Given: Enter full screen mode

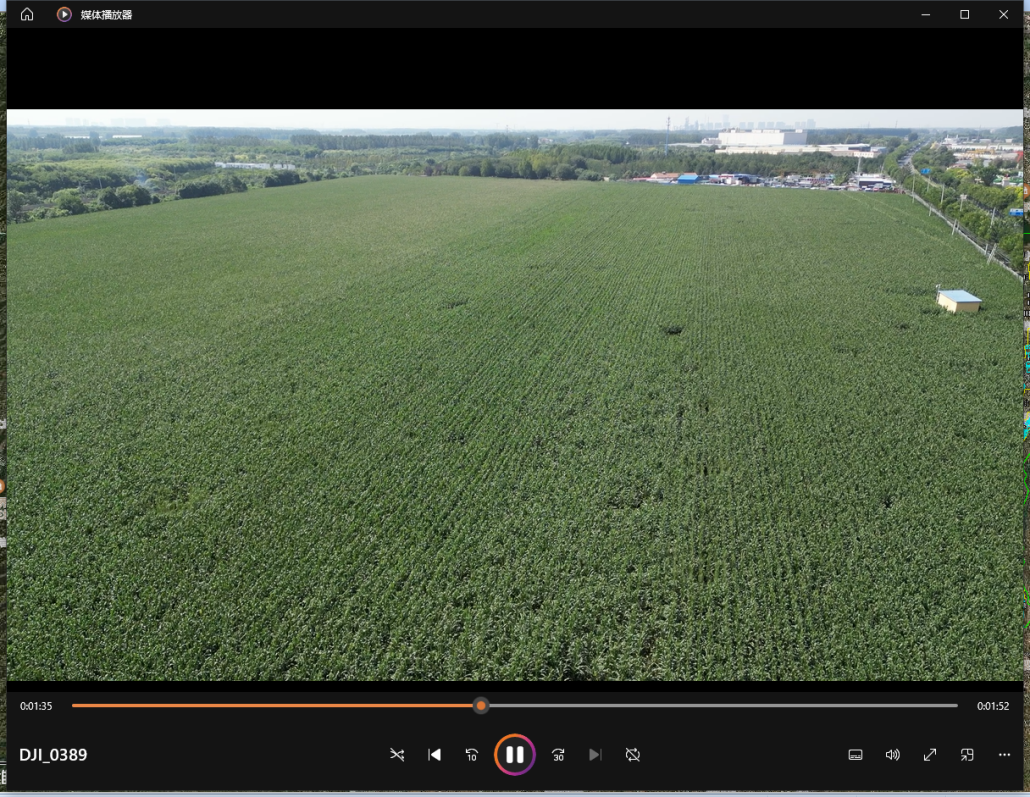Looking at the screenshot, I should [930, 755].
